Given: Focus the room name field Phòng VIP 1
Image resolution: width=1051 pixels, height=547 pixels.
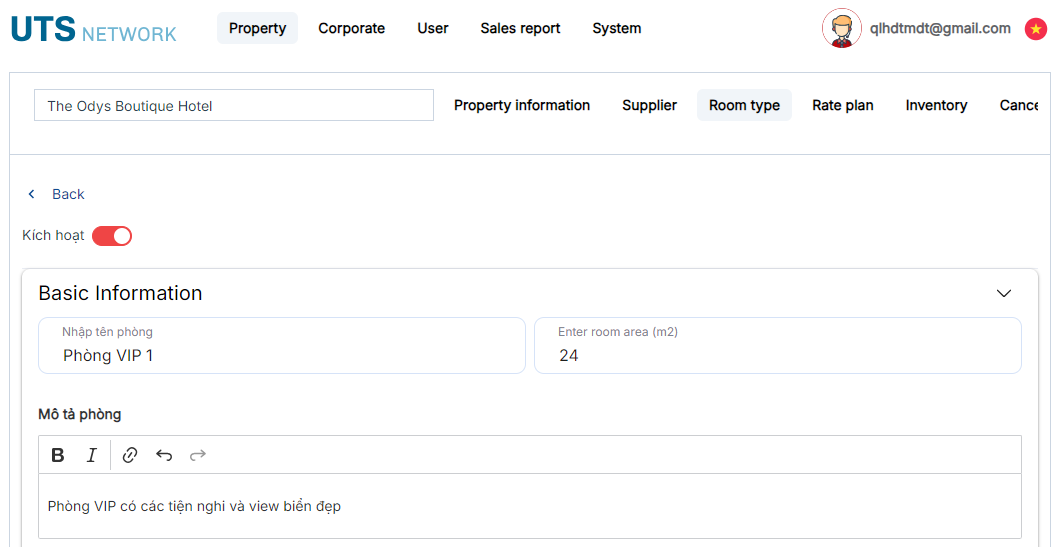Looking at the screenshot, I should coord(282,345).
